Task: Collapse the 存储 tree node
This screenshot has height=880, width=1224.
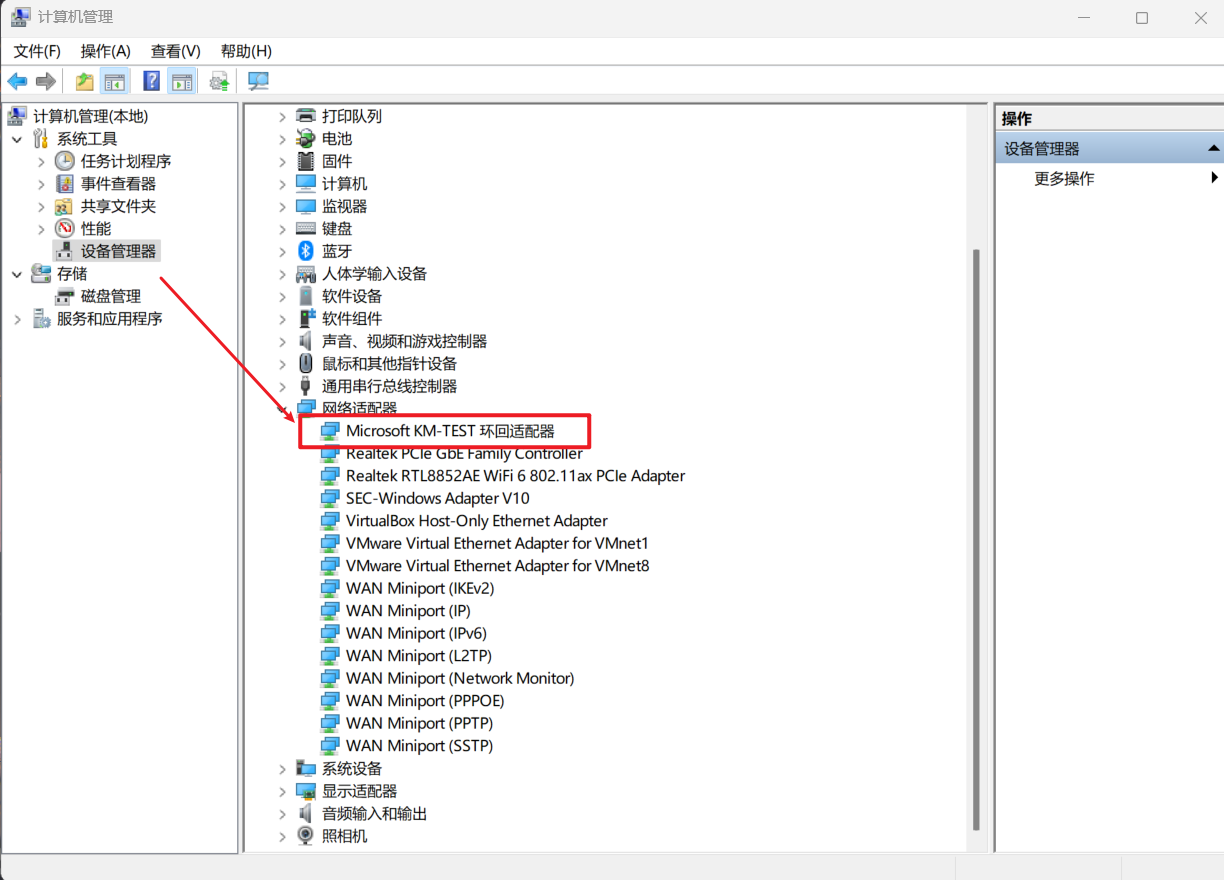Action: [17, 274]
